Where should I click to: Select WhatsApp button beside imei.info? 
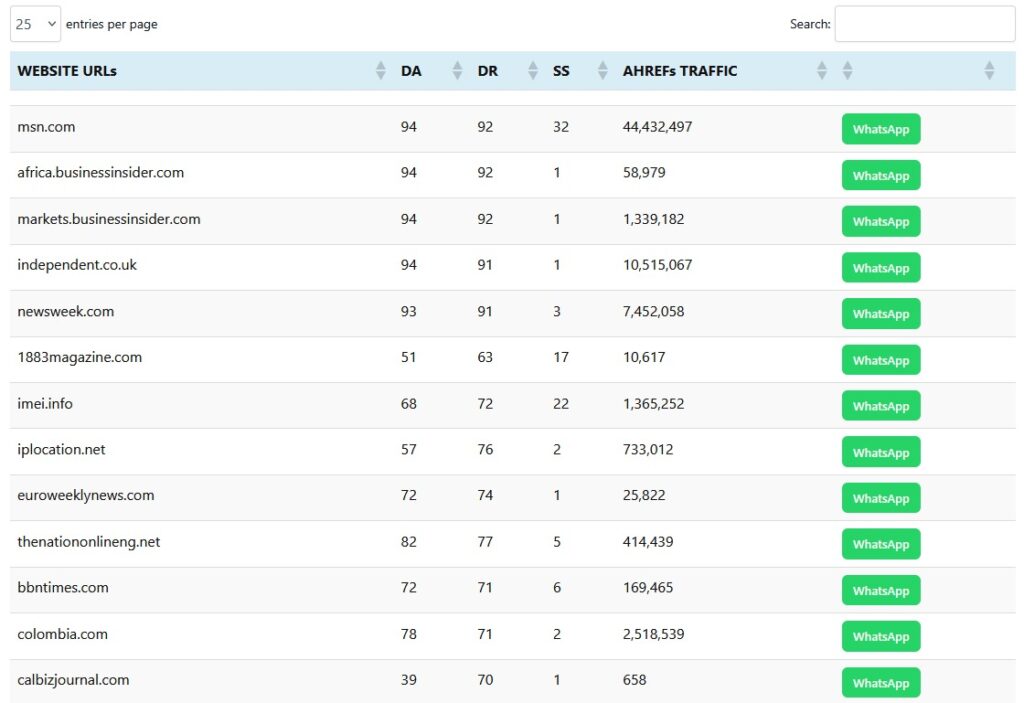point(880,406)
